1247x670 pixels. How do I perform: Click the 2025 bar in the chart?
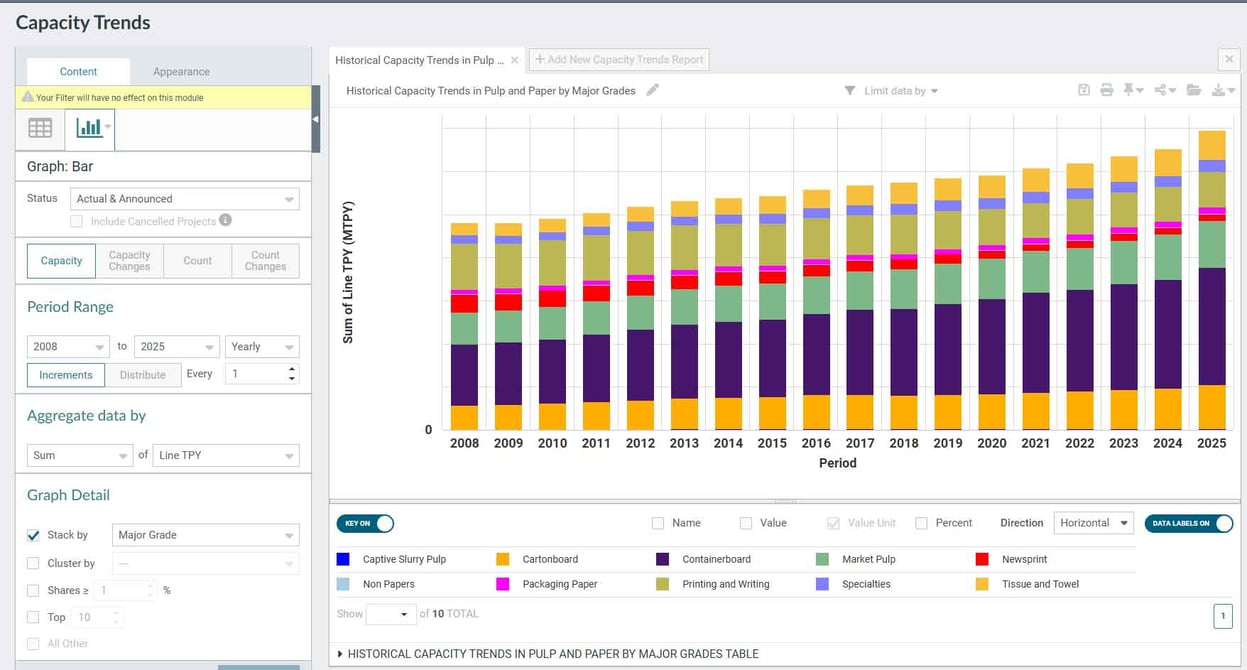[x=1212, y=280]
